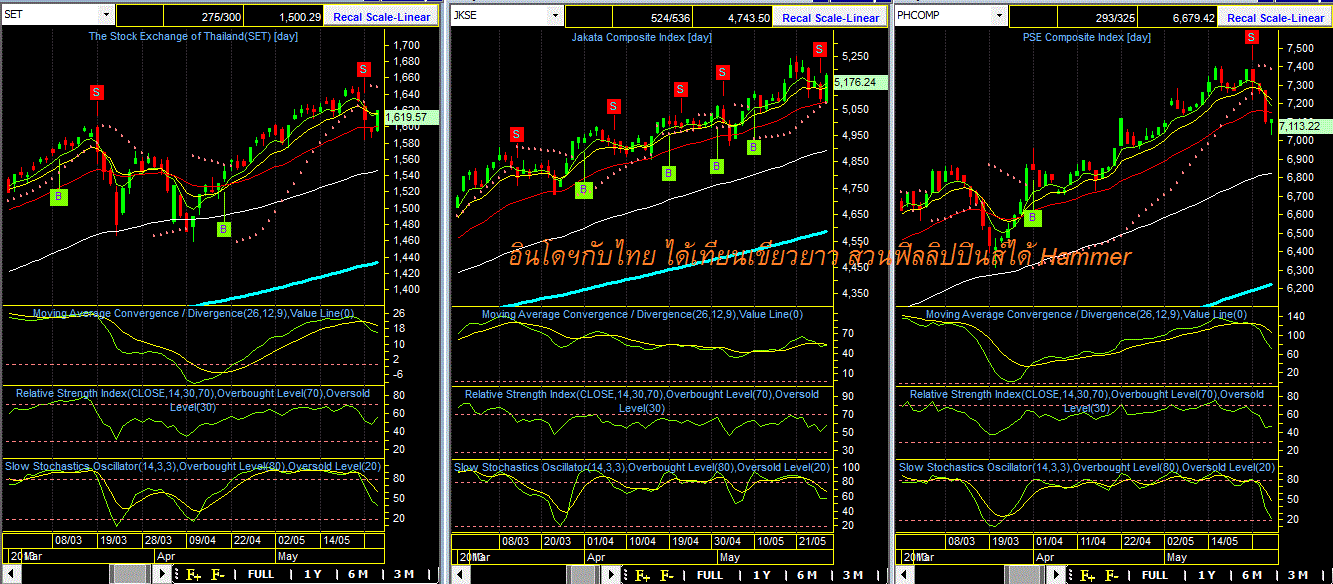This screenshot has height=584, width=1333.
Task: Click the Slow Stochastics label in PHCOMP panel
Action: [x=1086, y=467]
